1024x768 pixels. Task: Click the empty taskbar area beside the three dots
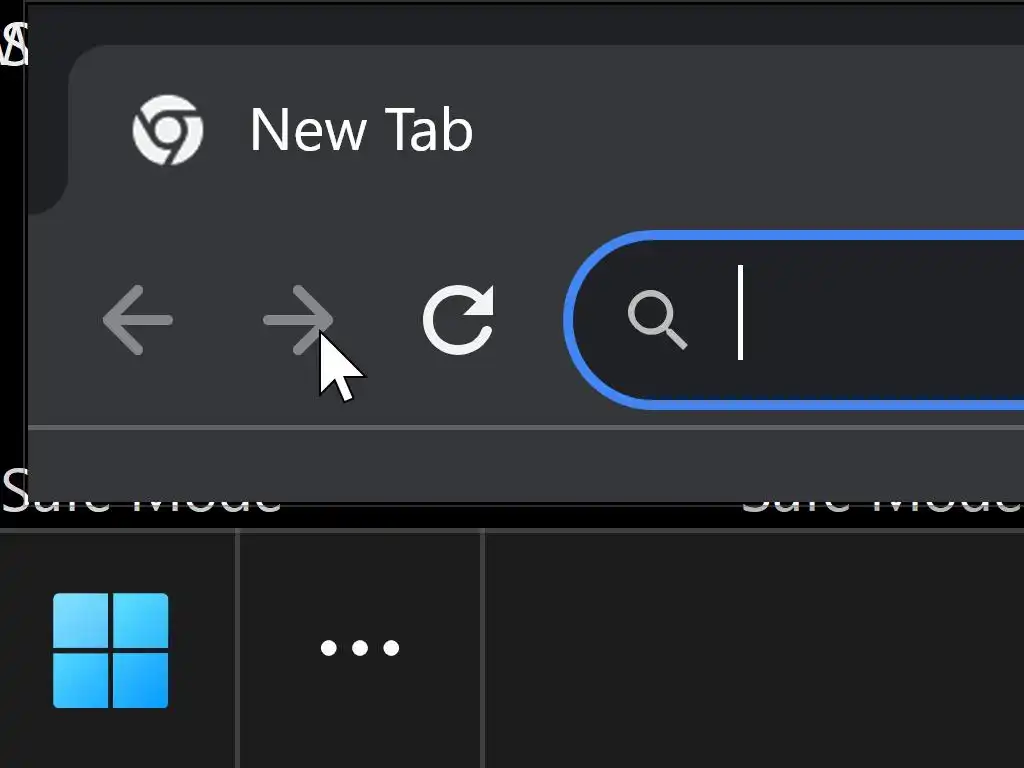click(x=754, y=650)
